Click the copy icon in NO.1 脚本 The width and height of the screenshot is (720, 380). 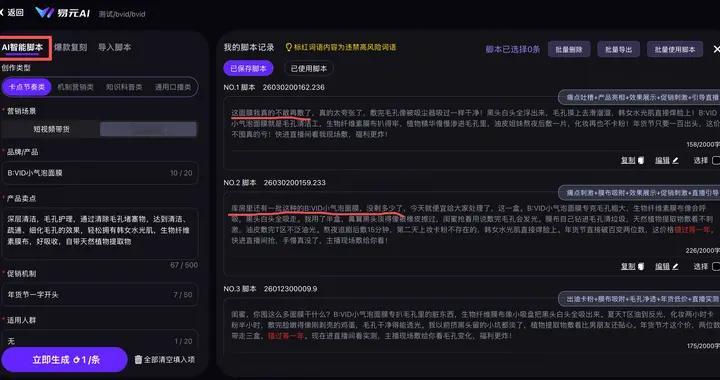coord(641,161)
